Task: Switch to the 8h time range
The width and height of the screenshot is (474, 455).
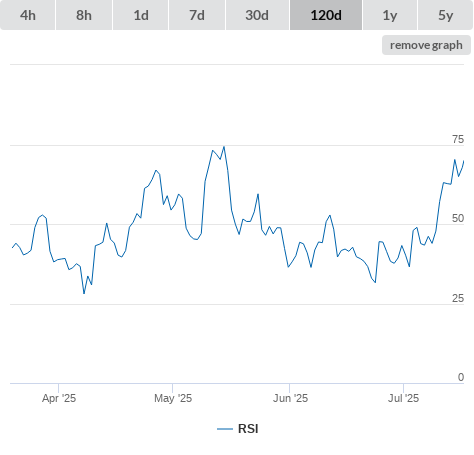Action: coord(84,15)
